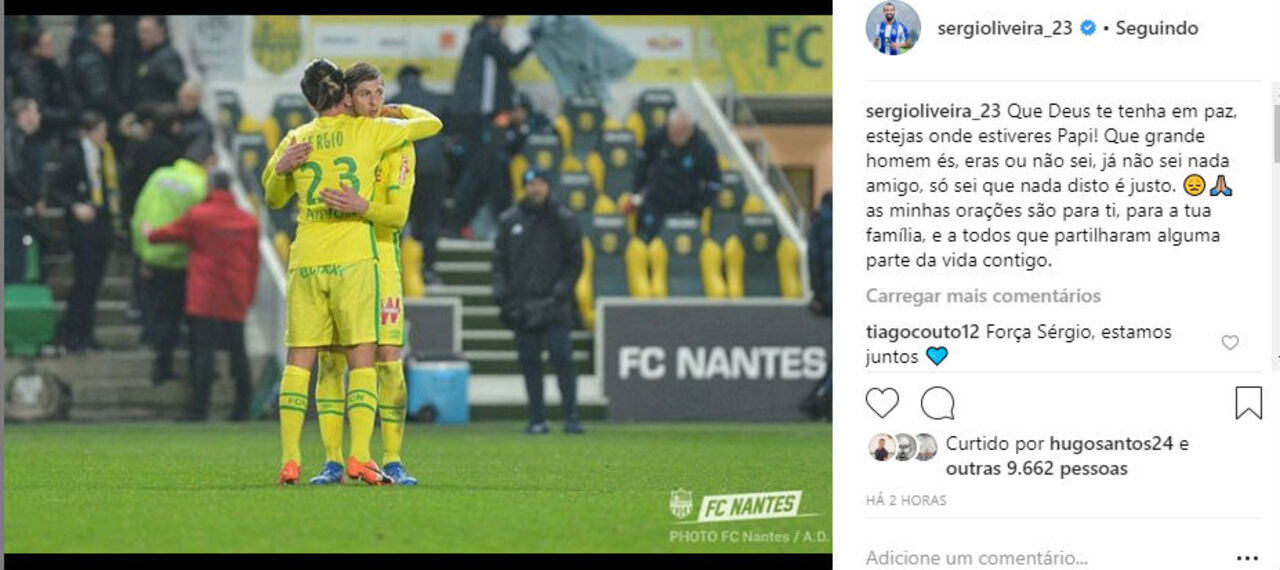
Task: Click the sergioliveira_23 username in the caption
Action: point(933,112)
